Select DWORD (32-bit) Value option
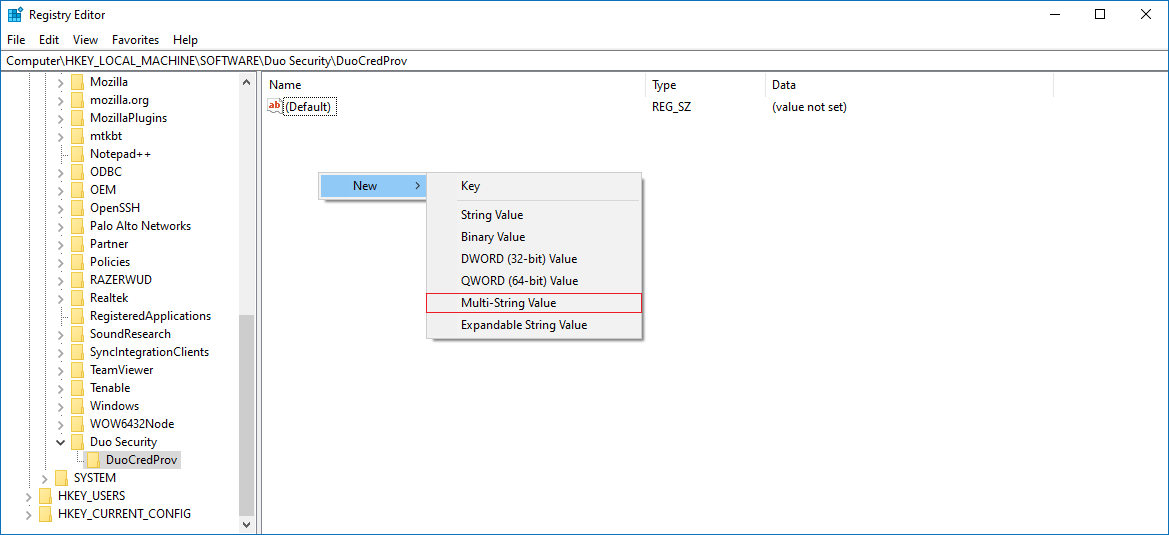This screenshot has height=535, width=1169. click(x=518, y=259)
